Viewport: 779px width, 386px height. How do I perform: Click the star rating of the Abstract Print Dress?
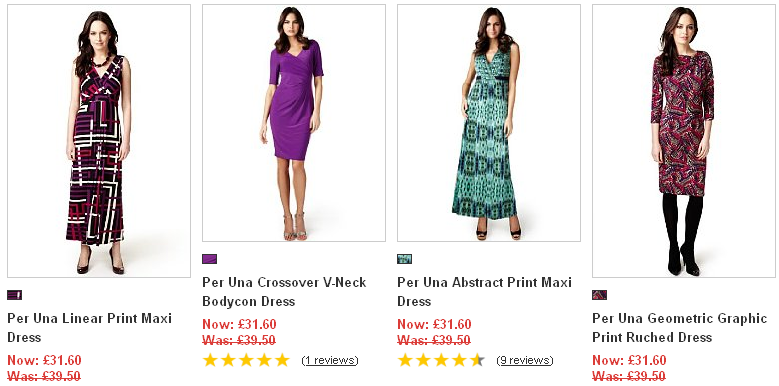point(441,360)
